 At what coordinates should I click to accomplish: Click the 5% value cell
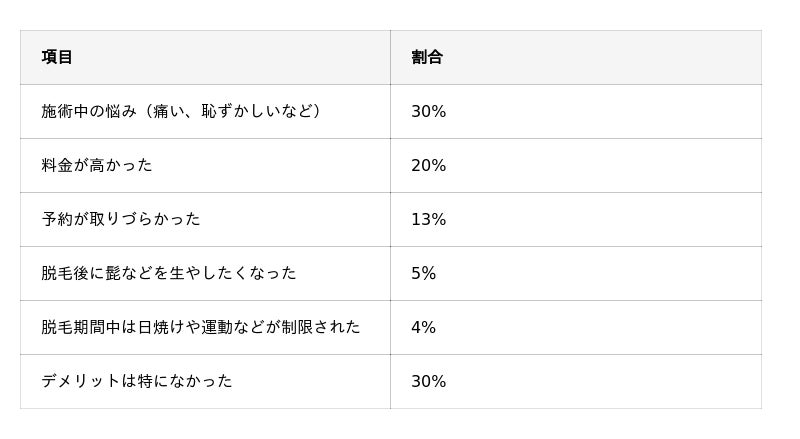tap(423, 273)
